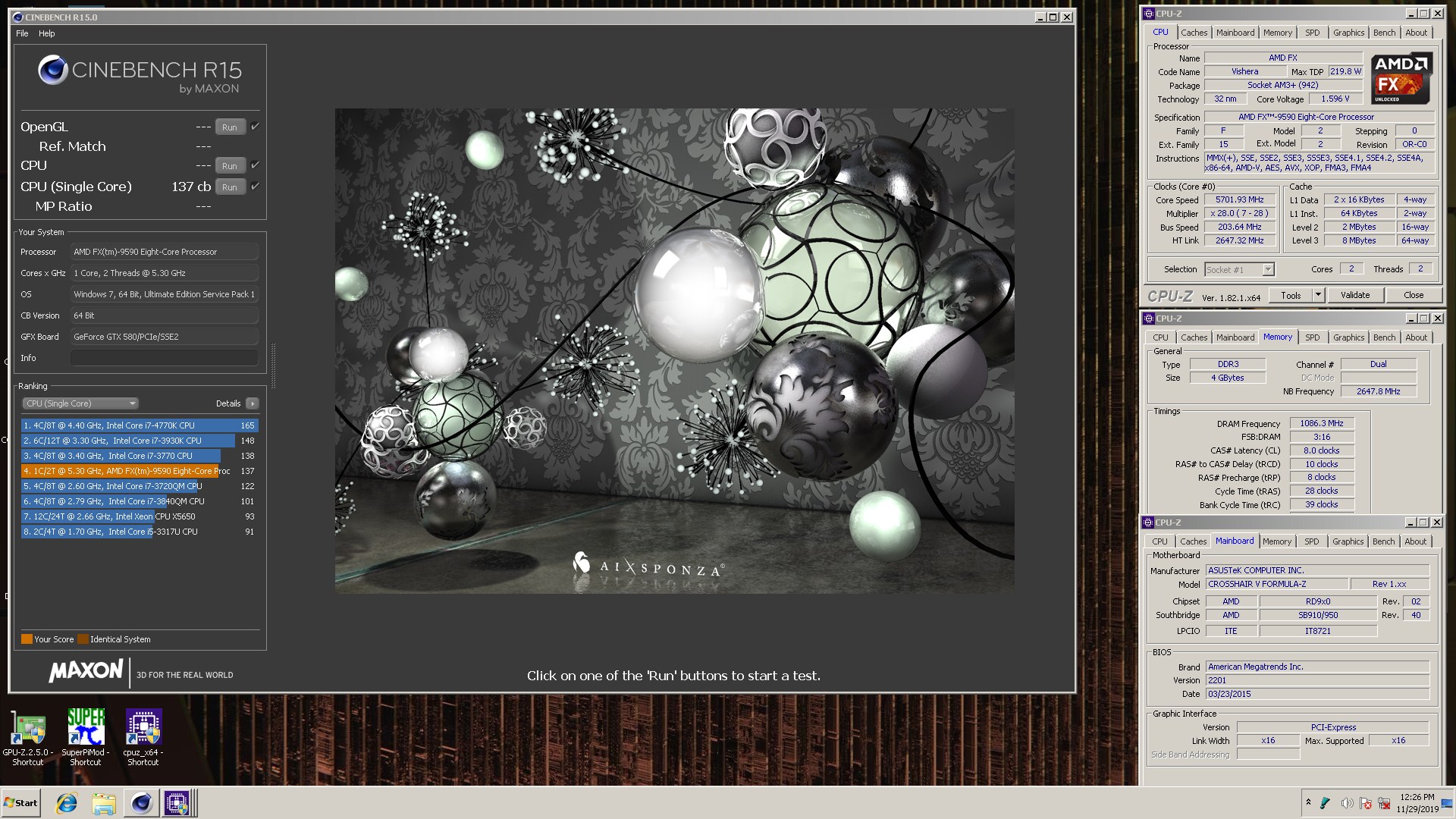Open the File menu

pyautogui.click(x=22, y=33)
